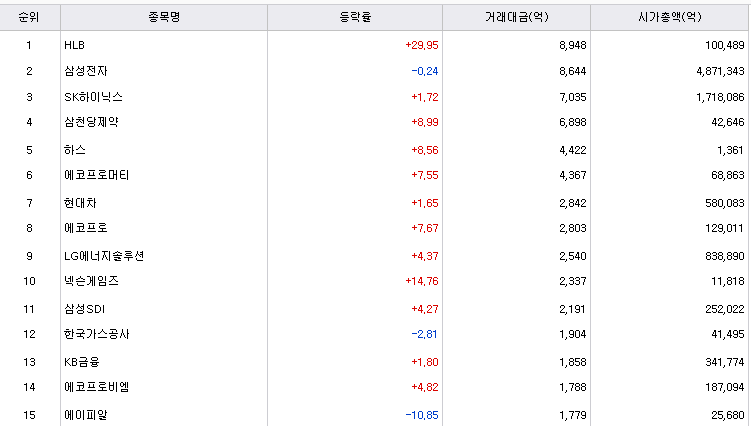
Task: Click SK하이닉스 change rate +1.72
Action: 425,97
